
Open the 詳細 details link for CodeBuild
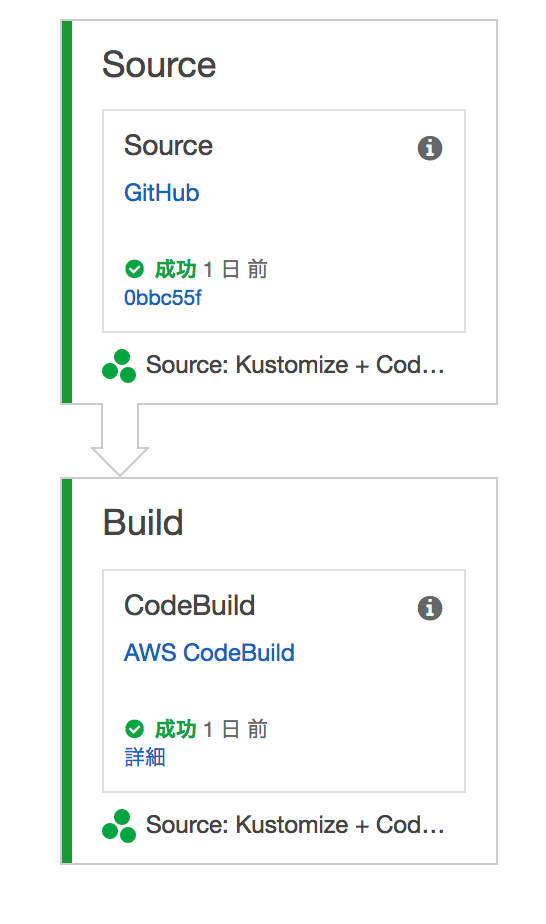(x=145, y=757)
